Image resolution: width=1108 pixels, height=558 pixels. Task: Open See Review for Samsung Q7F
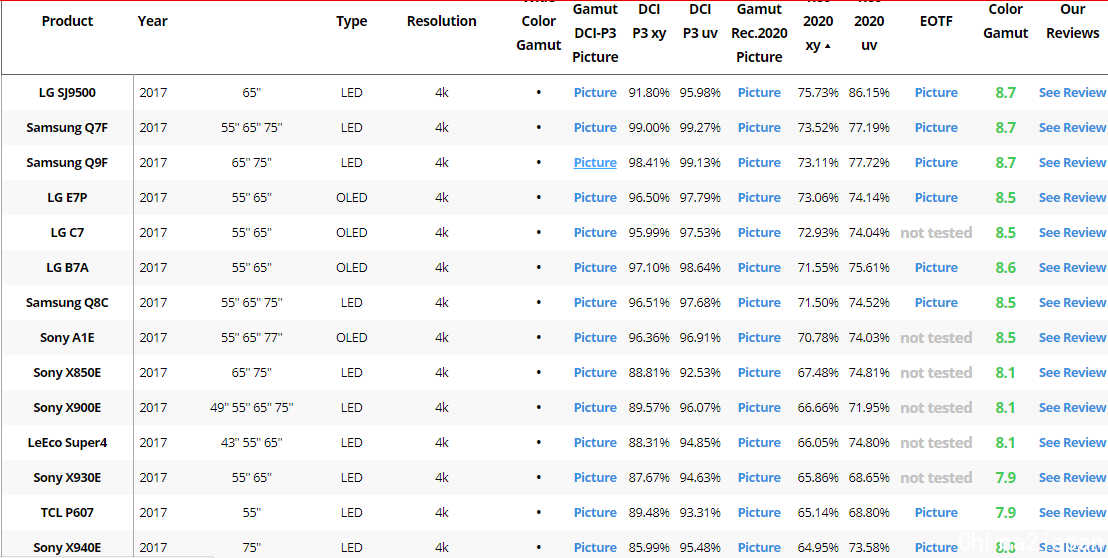coord(1072,128)
